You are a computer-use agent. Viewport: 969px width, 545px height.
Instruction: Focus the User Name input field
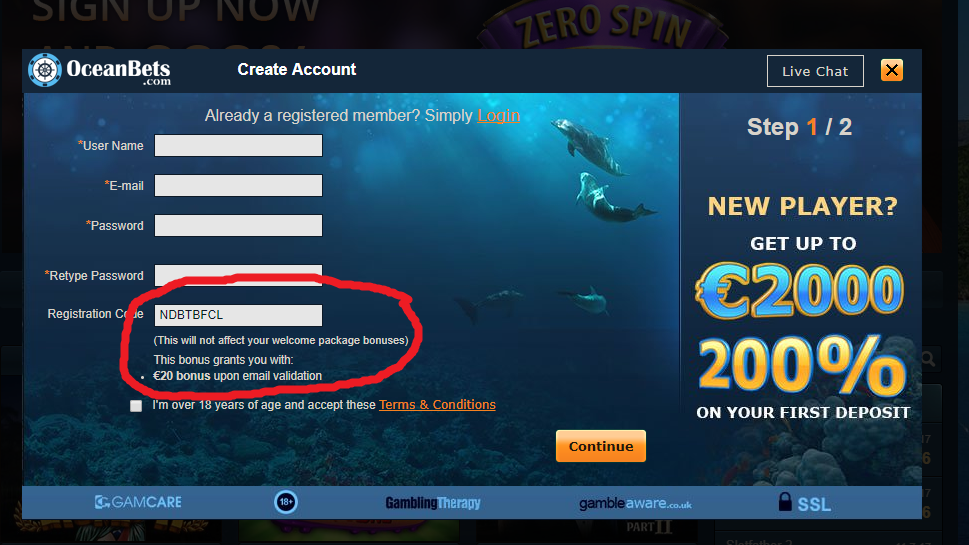(x=238, y=146)
